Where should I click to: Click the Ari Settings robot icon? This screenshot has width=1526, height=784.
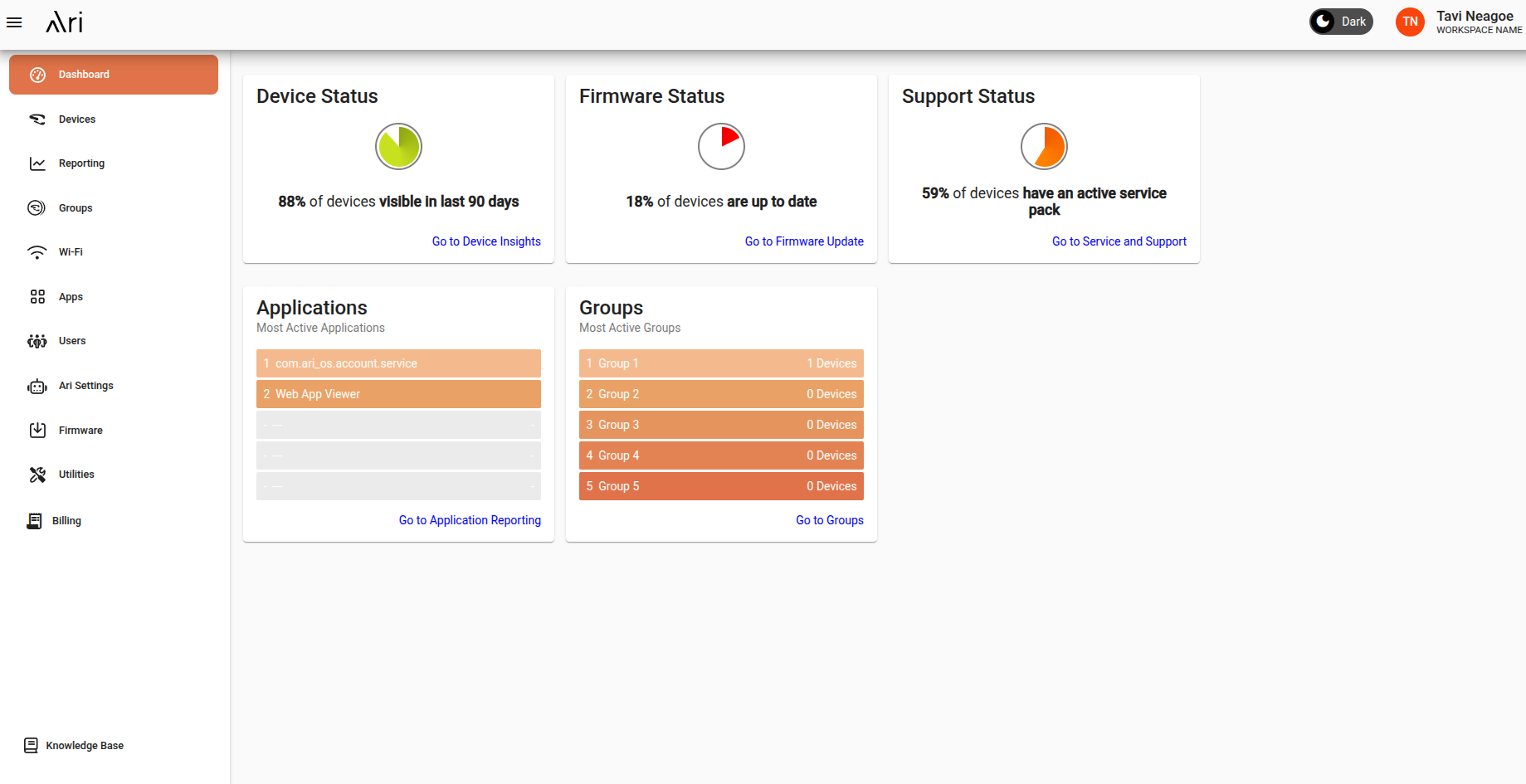point(37,386)
